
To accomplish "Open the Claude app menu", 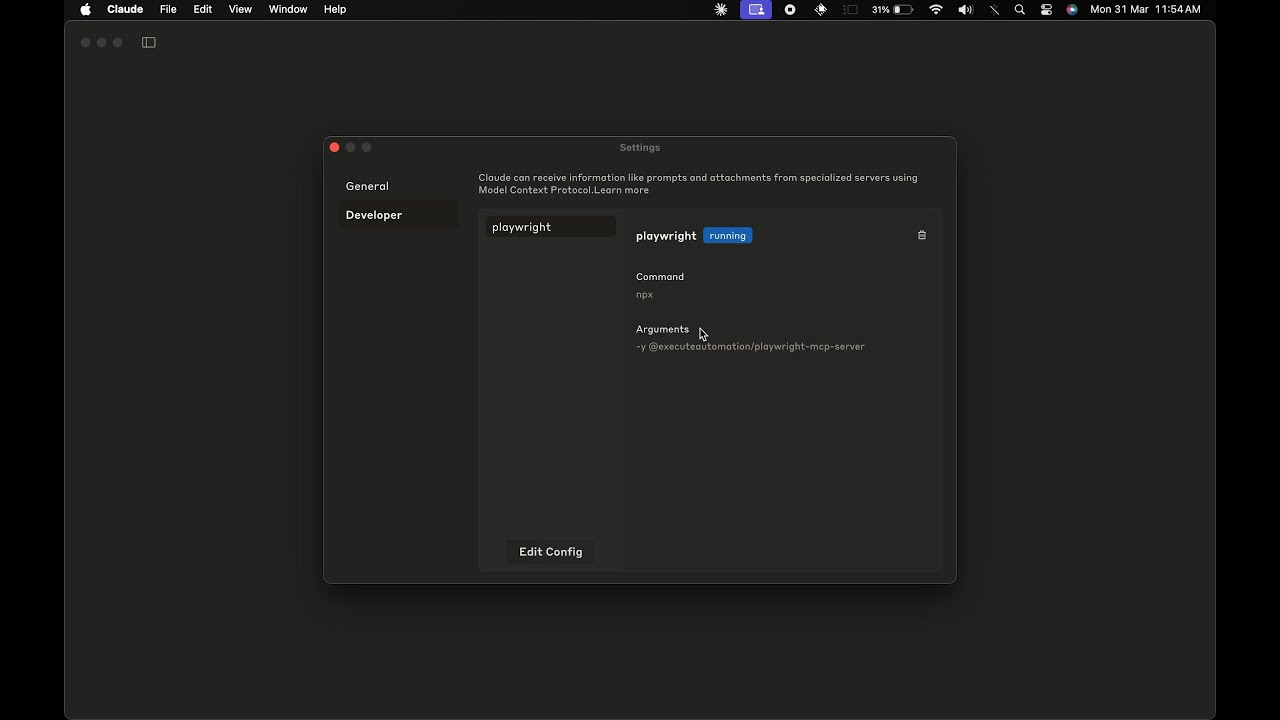I will click(125, 9).
